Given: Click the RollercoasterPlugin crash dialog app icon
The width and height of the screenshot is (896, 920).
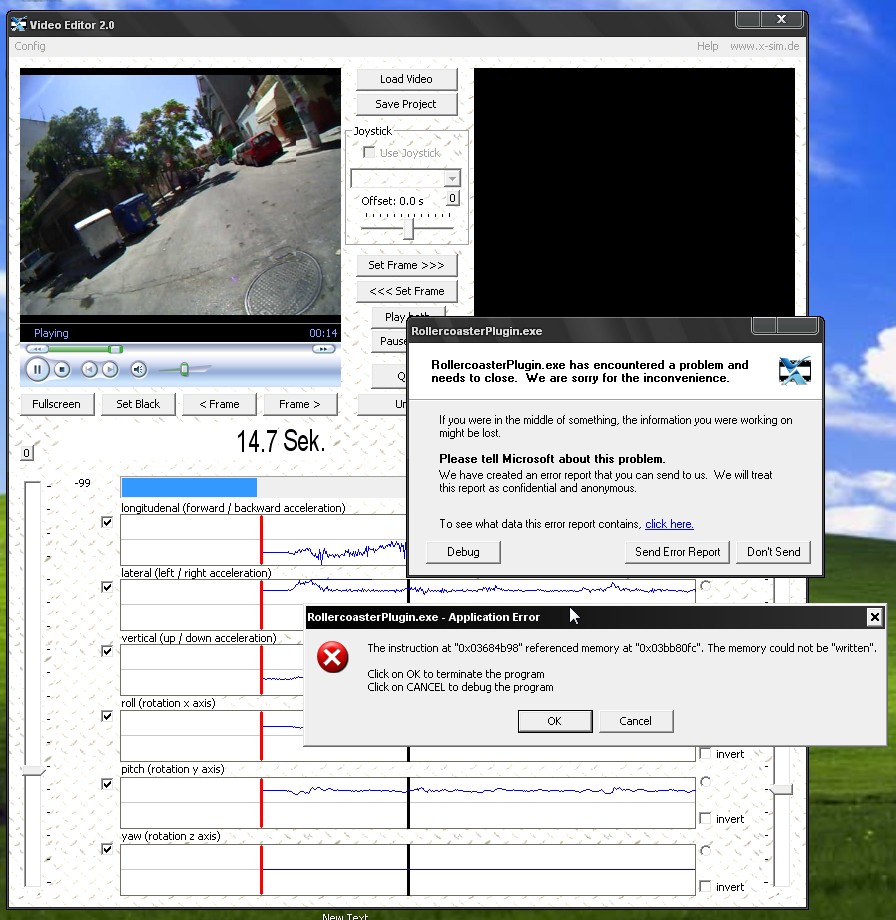Looking at the screenshot, I should point(794,371).
